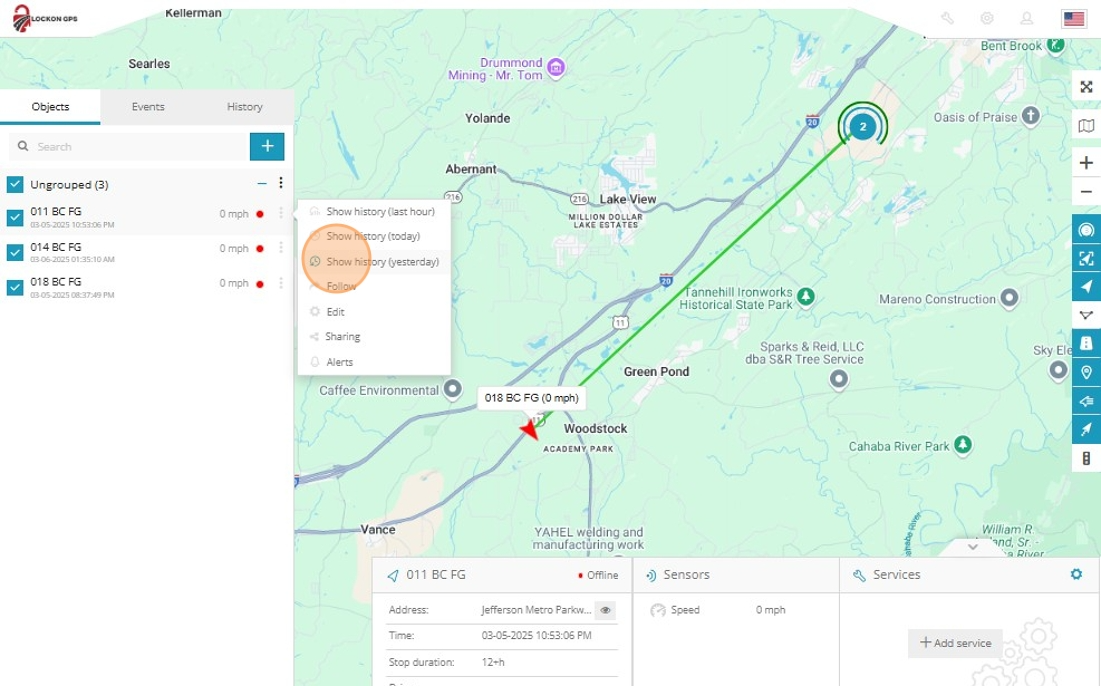Open the tools wrench icon in header
1101x686 pixels.
[x=947, y=19]
